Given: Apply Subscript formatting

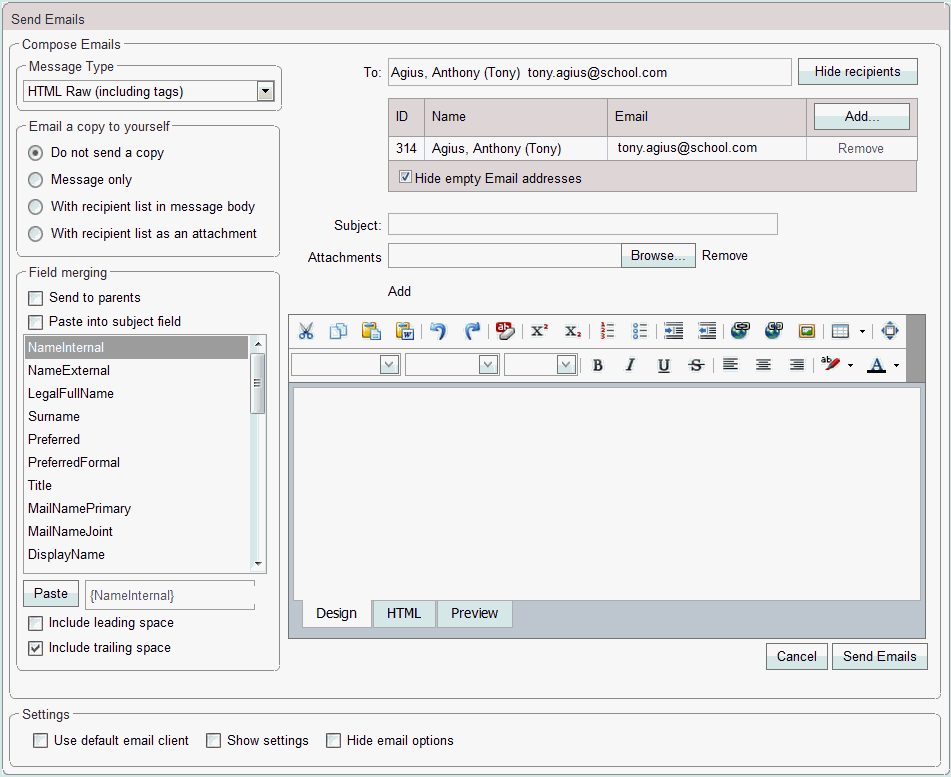Looking at the screenshot, I should [573, 331].
